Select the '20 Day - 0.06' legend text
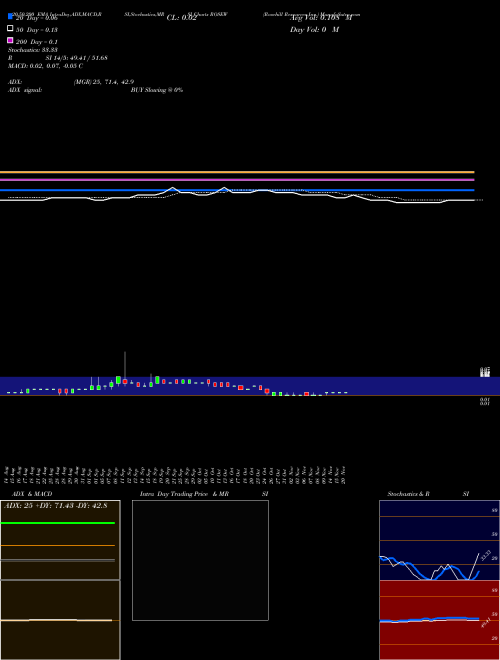The height and width of the screenshot is (660, 500). click(x=37, y=18)
